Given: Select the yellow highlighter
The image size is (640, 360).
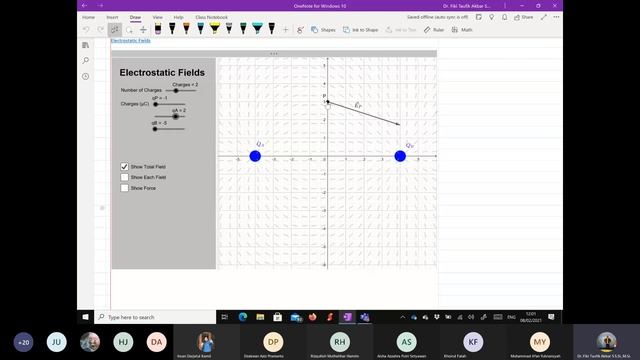Looking at the screenshot, I should 215,29.
